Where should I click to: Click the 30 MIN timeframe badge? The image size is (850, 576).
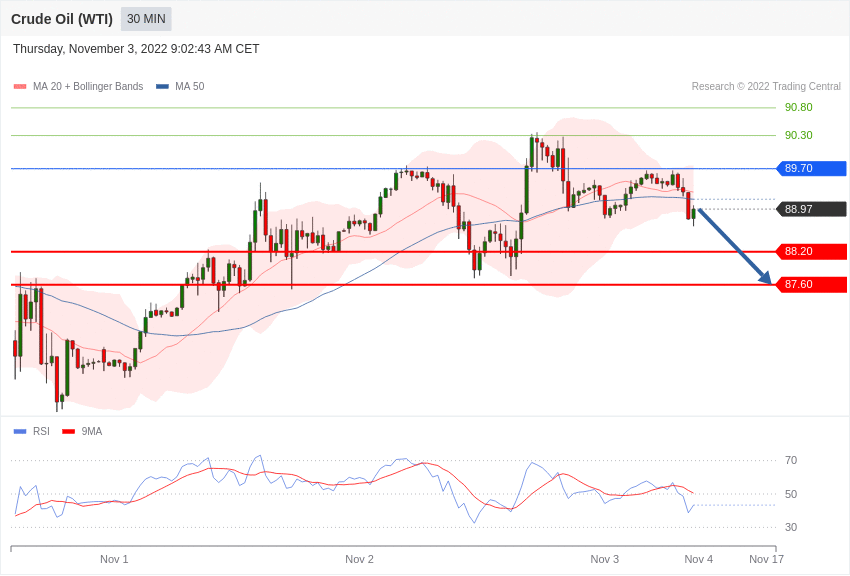coord(146,19)
